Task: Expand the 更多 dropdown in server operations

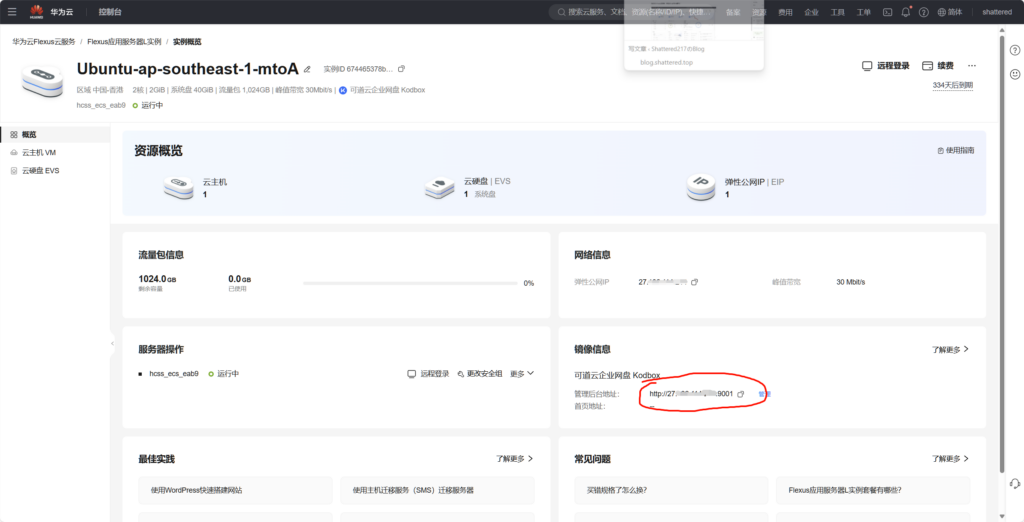Action: tap(522, 374)
